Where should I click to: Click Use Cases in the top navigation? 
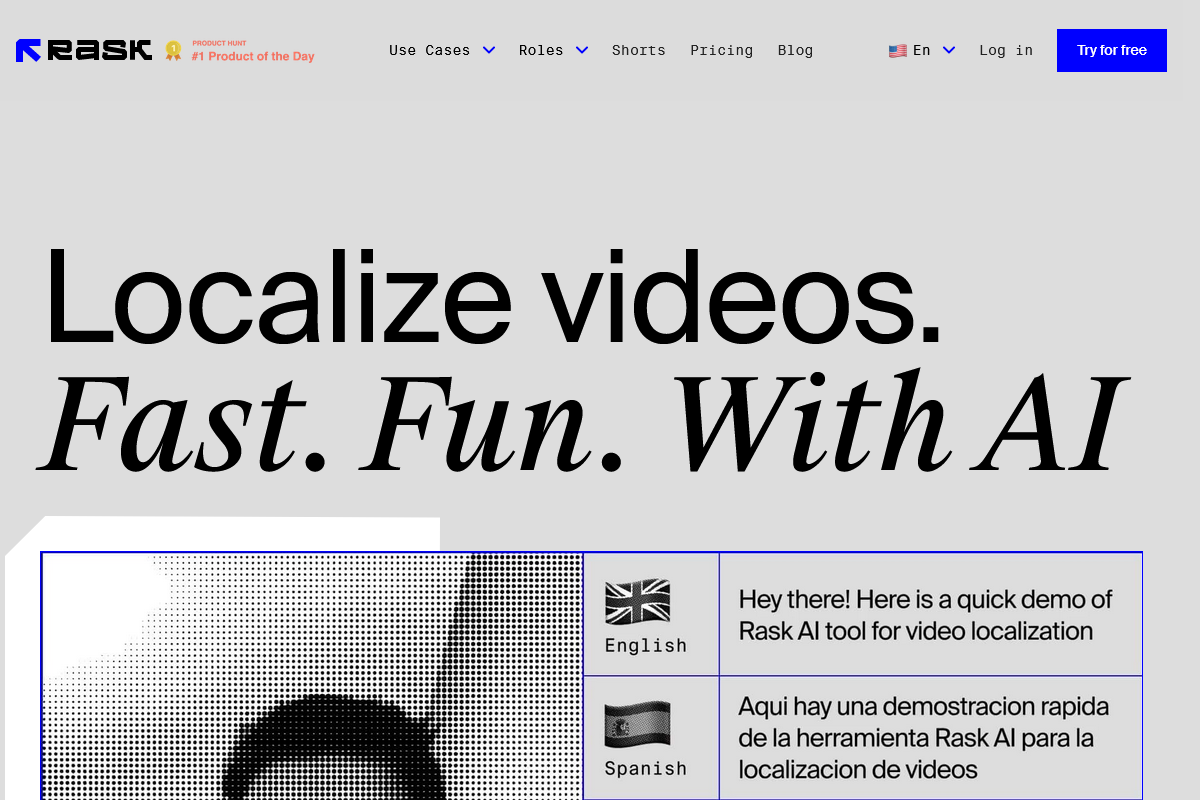429,50
